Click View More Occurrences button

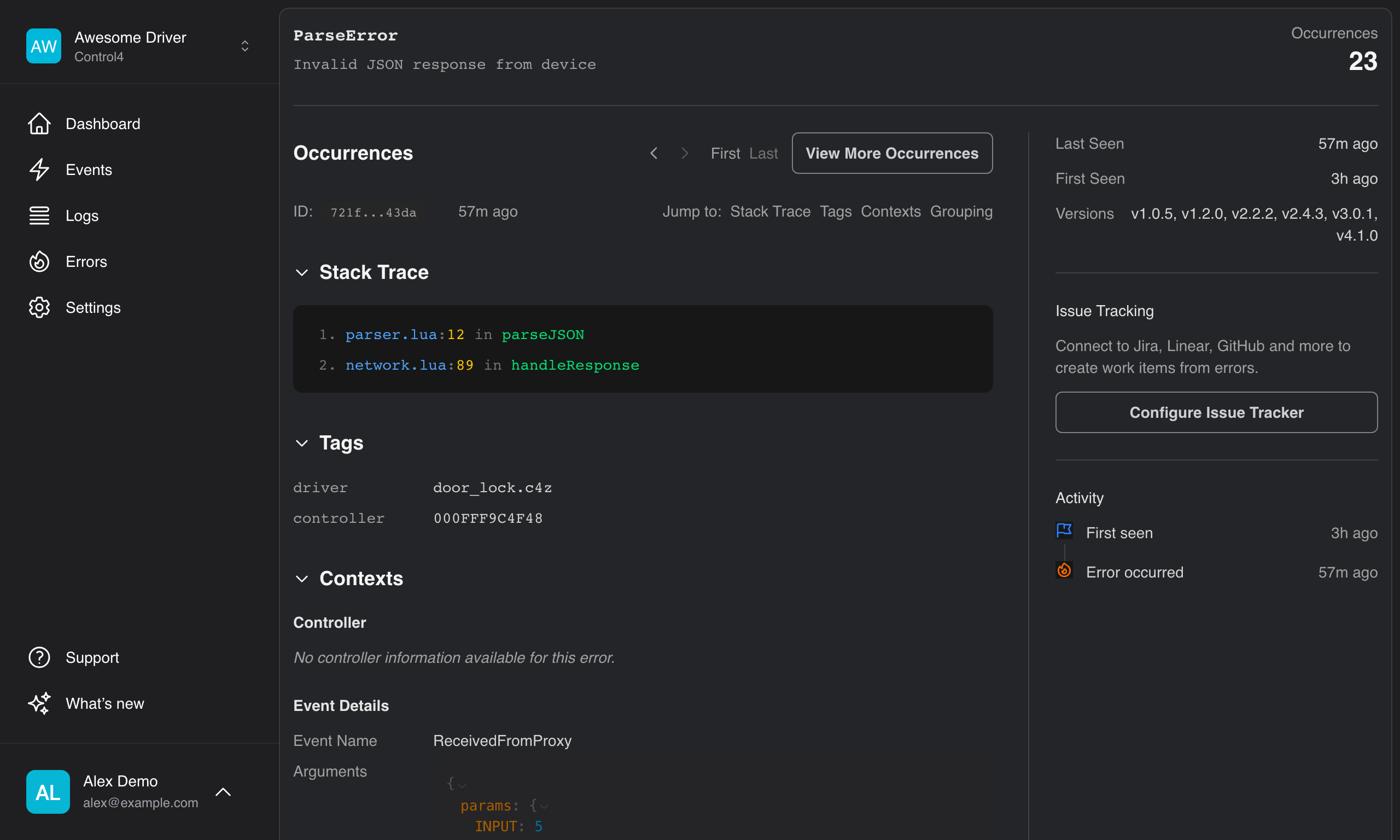click(x=891, y=153)
